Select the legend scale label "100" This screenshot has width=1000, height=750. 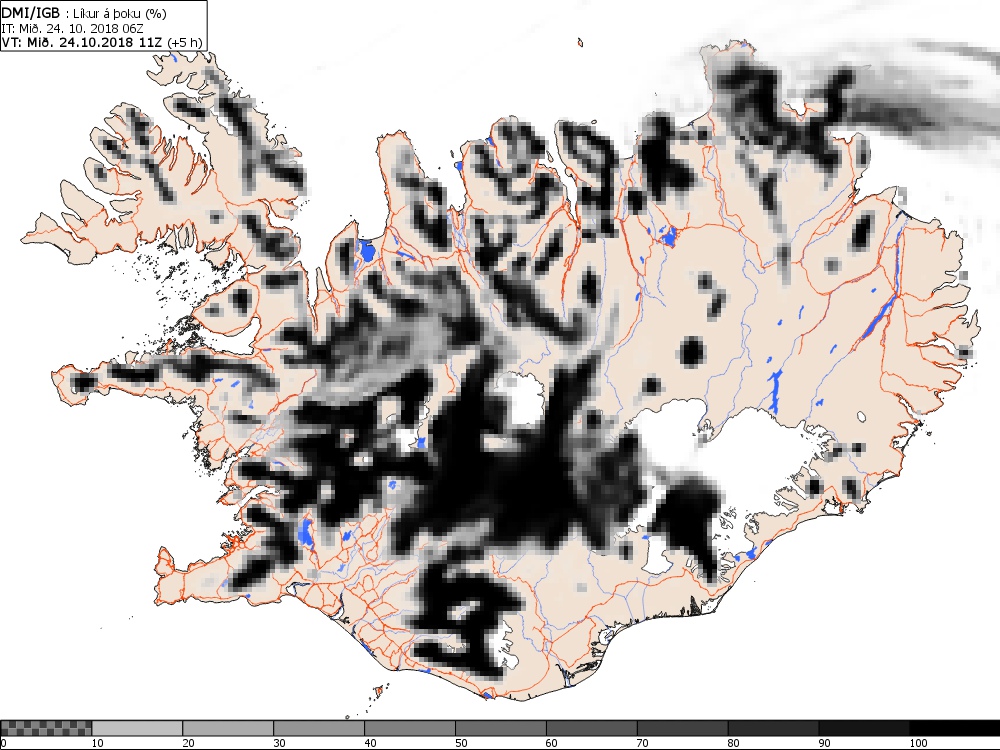(x=918, y=743)
